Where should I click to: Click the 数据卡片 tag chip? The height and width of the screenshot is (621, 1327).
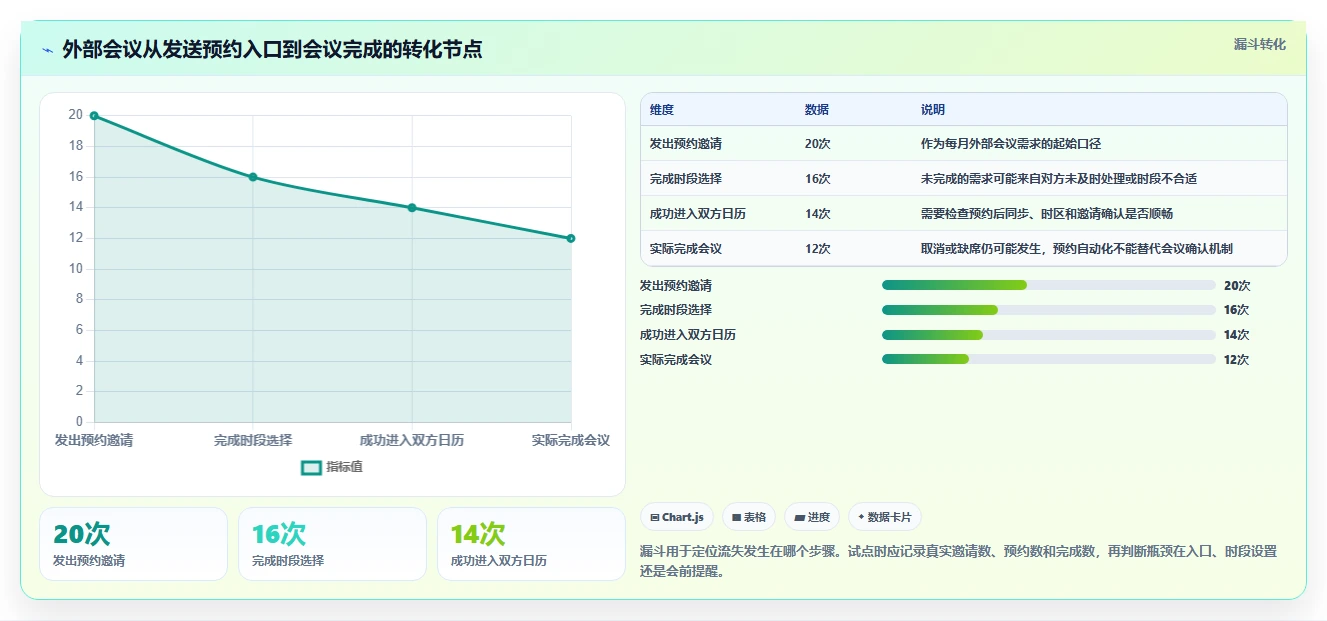tap(885, 517)
